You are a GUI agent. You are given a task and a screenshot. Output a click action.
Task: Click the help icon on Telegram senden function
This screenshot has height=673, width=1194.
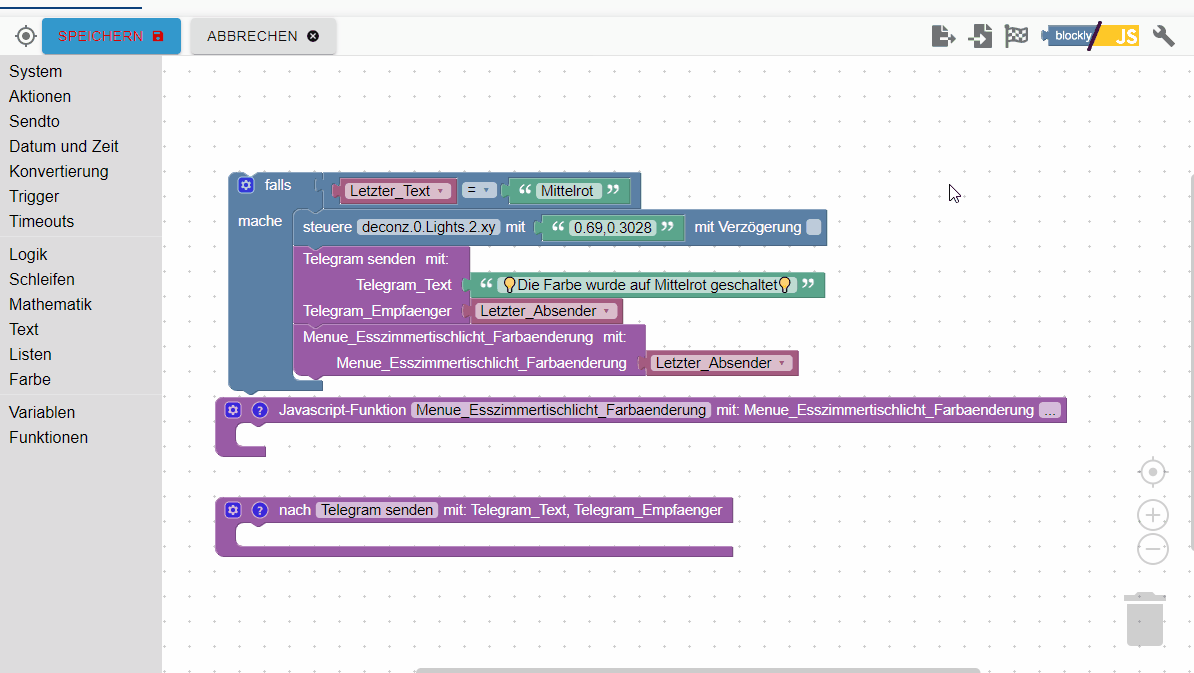pyautogui.click(x=260, y=510)
